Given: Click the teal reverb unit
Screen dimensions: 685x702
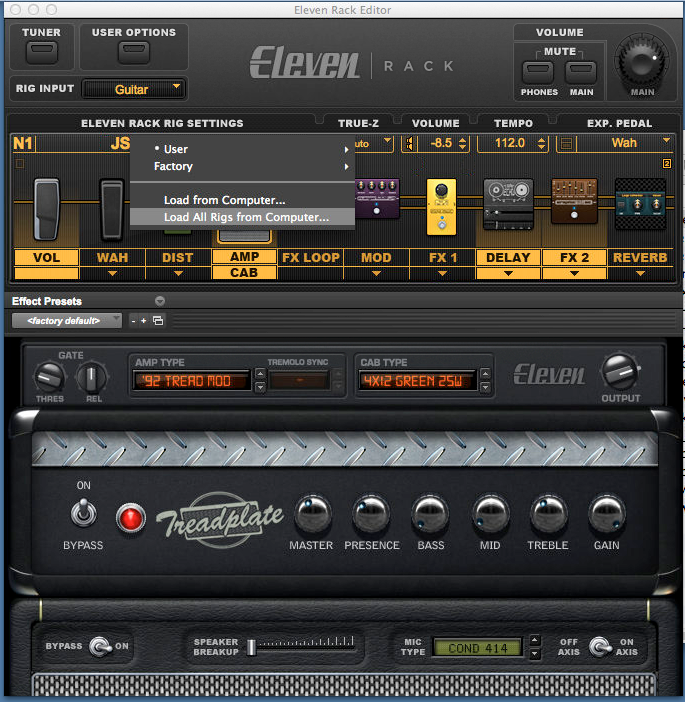Looking at the screenshot, I should click(x=640, y=204).
